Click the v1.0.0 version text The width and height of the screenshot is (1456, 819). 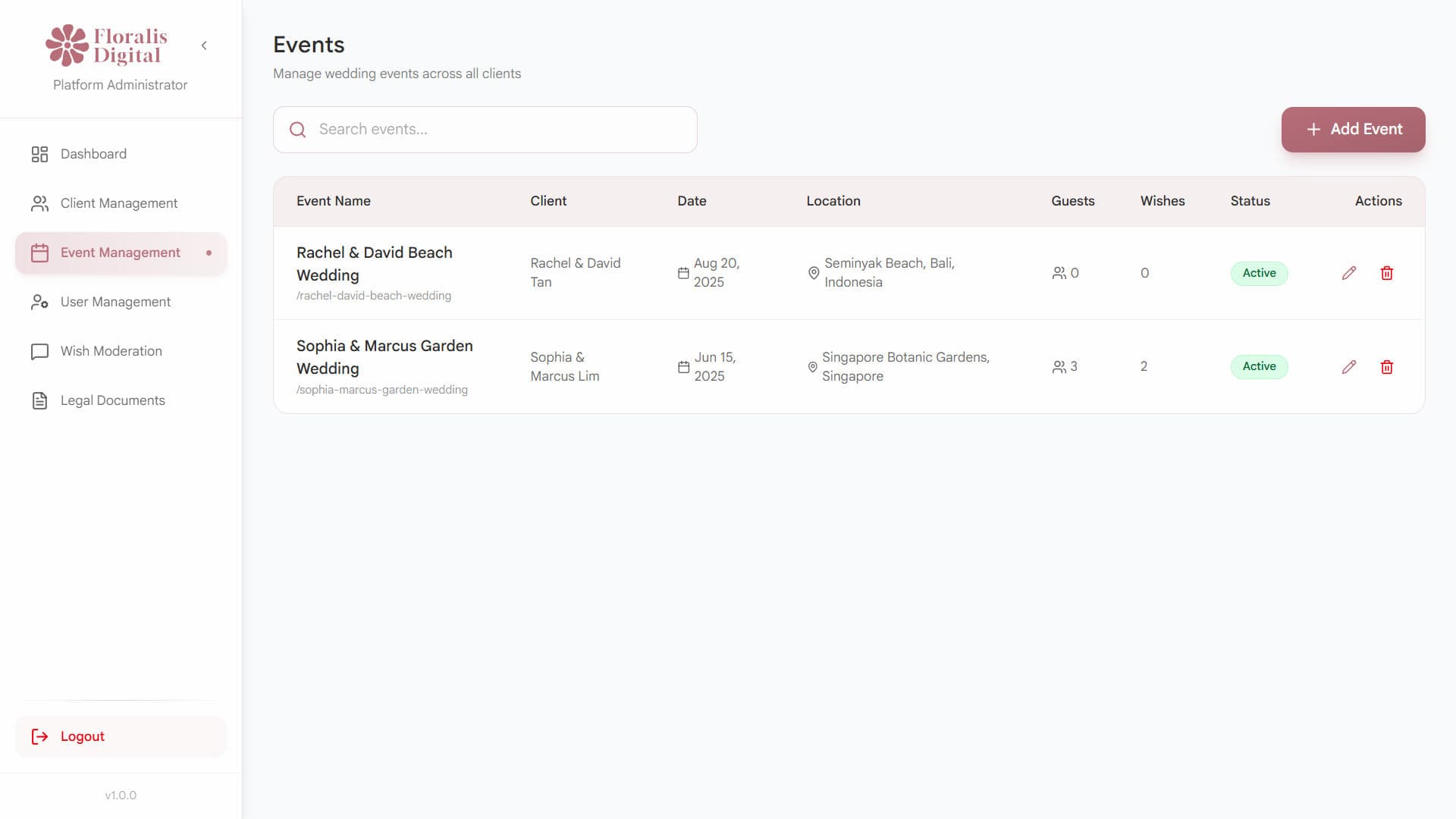[x=121, y=795]
